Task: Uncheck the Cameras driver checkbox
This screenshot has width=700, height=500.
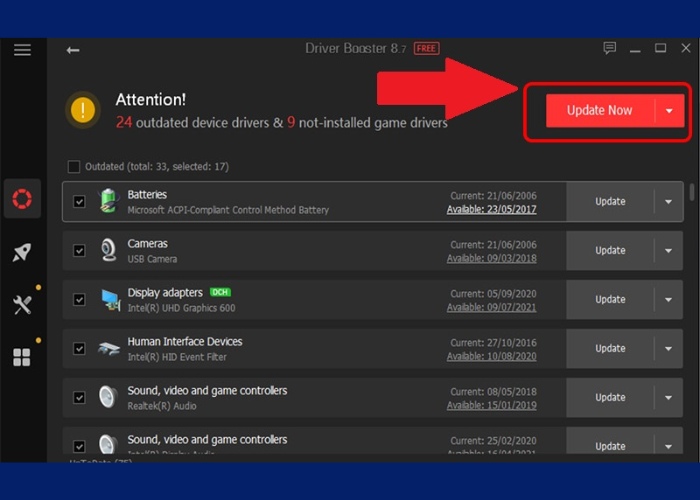Action: pyautogui.click(x=79, y=251)
